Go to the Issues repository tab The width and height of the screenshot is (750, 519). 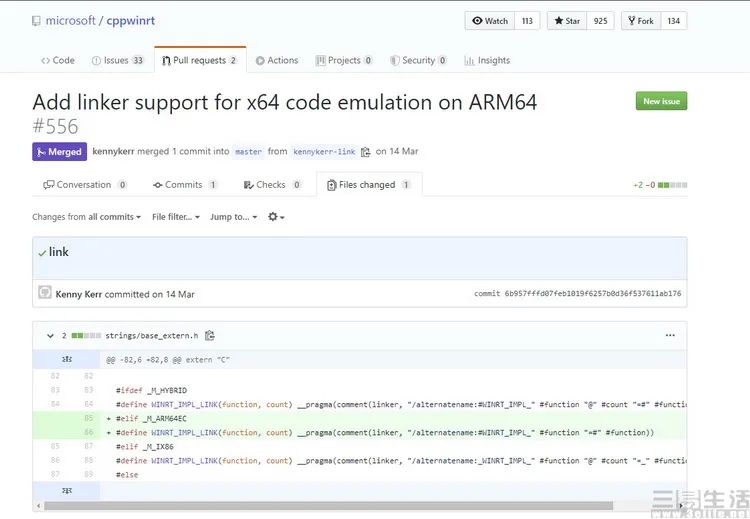click(117, 60)
